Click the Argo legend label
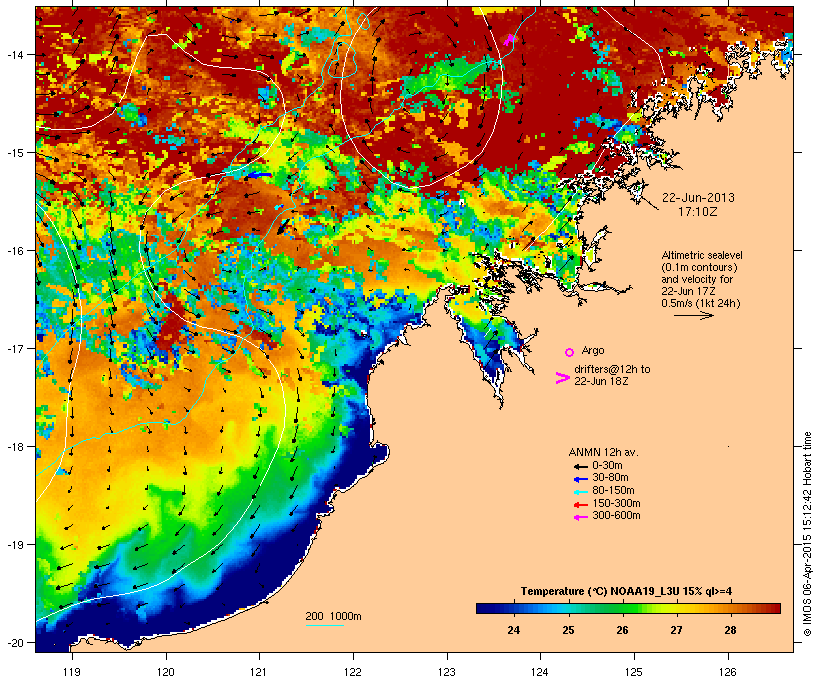Image resolution: width=820 pixels, height=680 pixels. [593, 350]
